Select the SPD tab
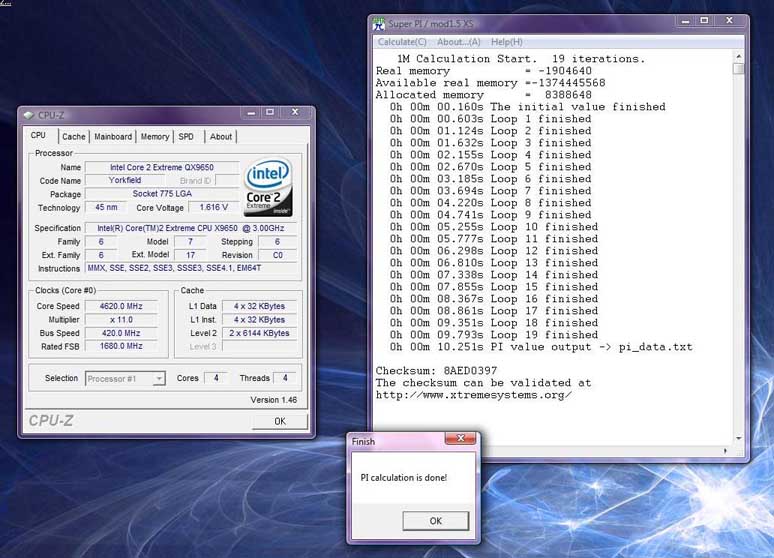 pos(186,137)
